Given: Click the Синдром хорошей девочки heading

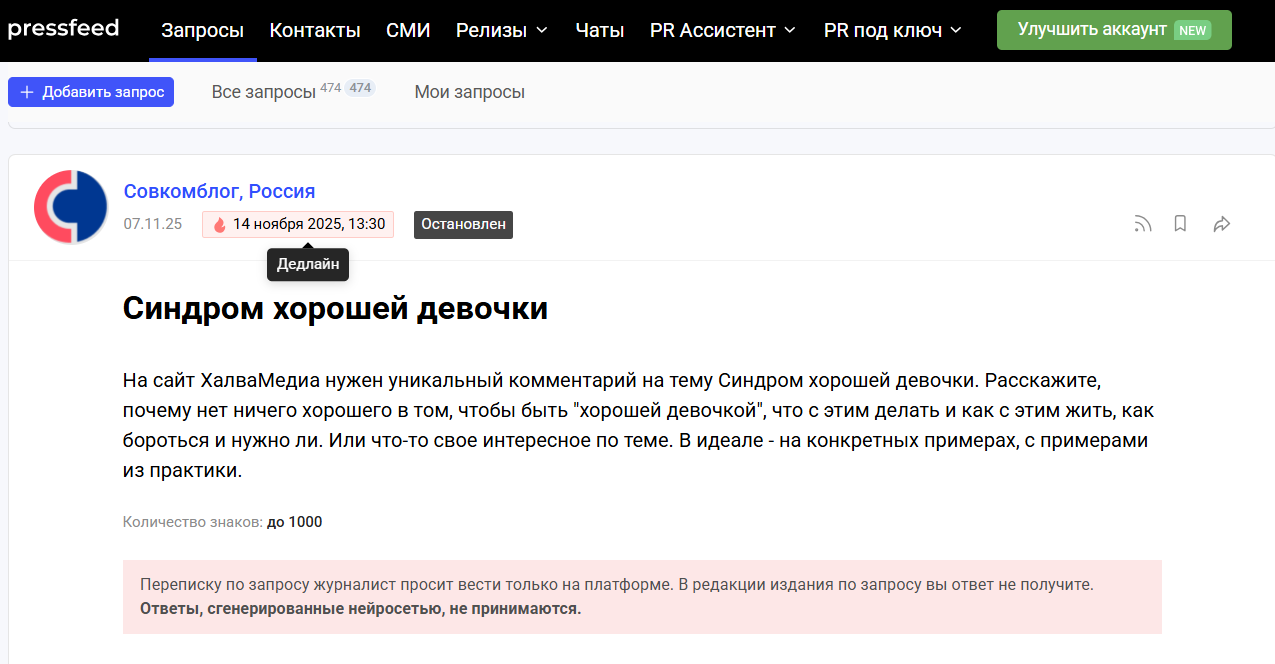Looking at the screenshot, I should point(335,308).
